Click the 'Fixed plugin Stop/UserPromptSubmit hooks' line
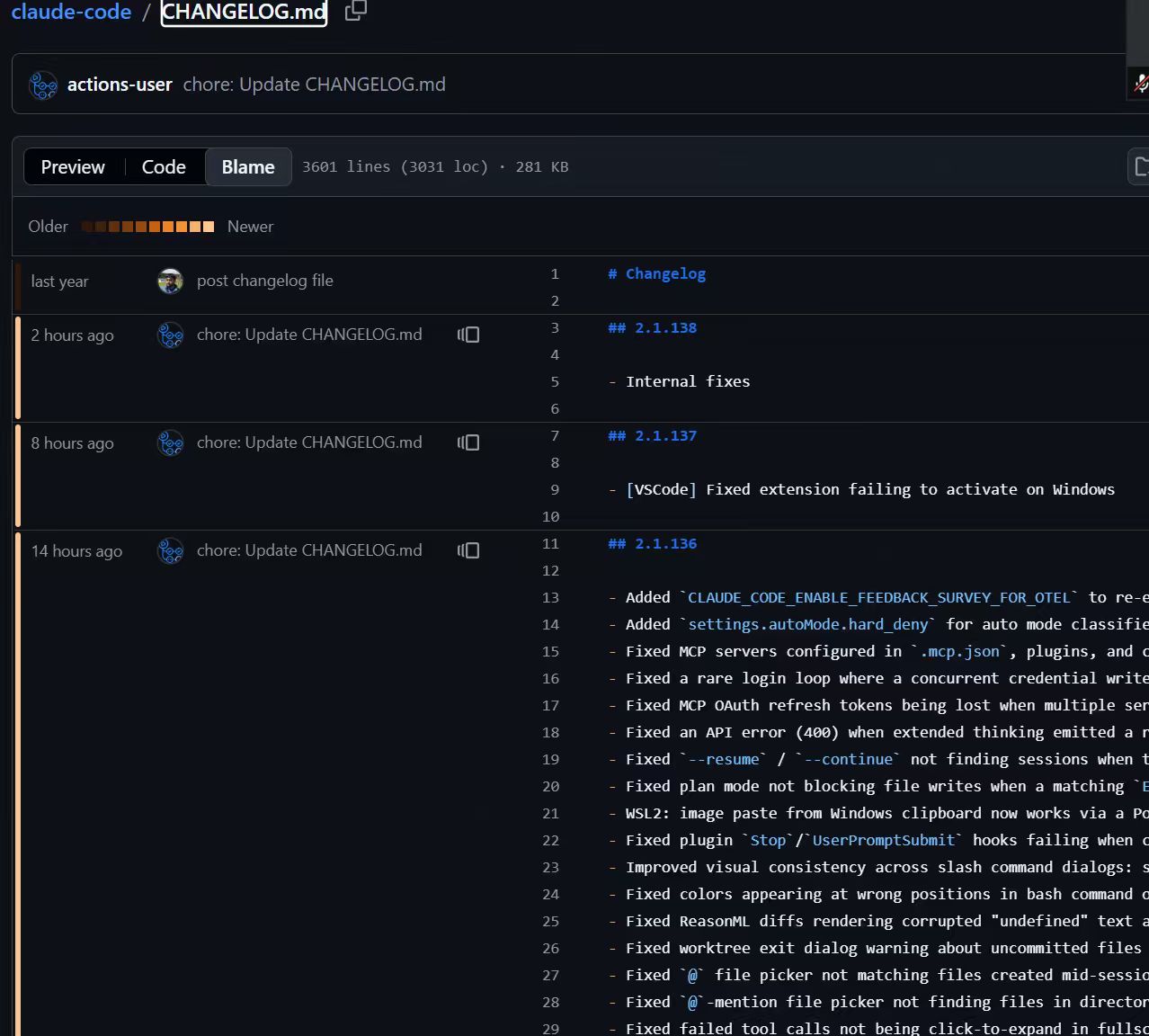1149x1036 pixels. coord(877,841)
